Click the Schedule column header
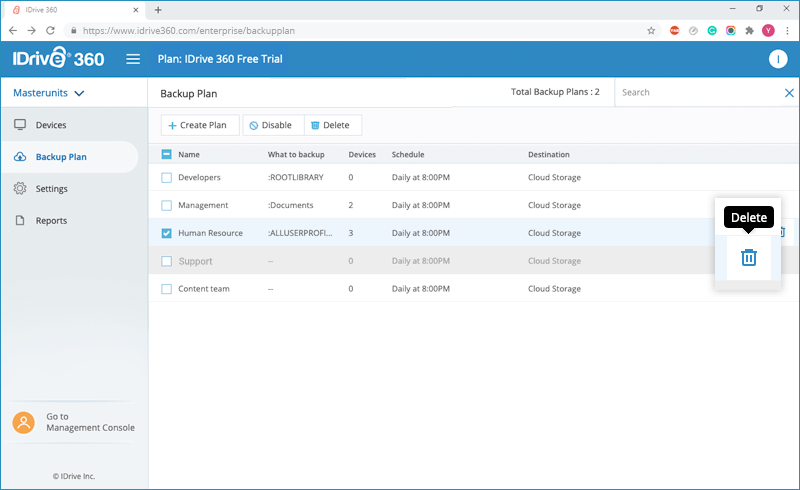Image resolution: width=800 pixels, height=490 pixels. coord(408,155)
